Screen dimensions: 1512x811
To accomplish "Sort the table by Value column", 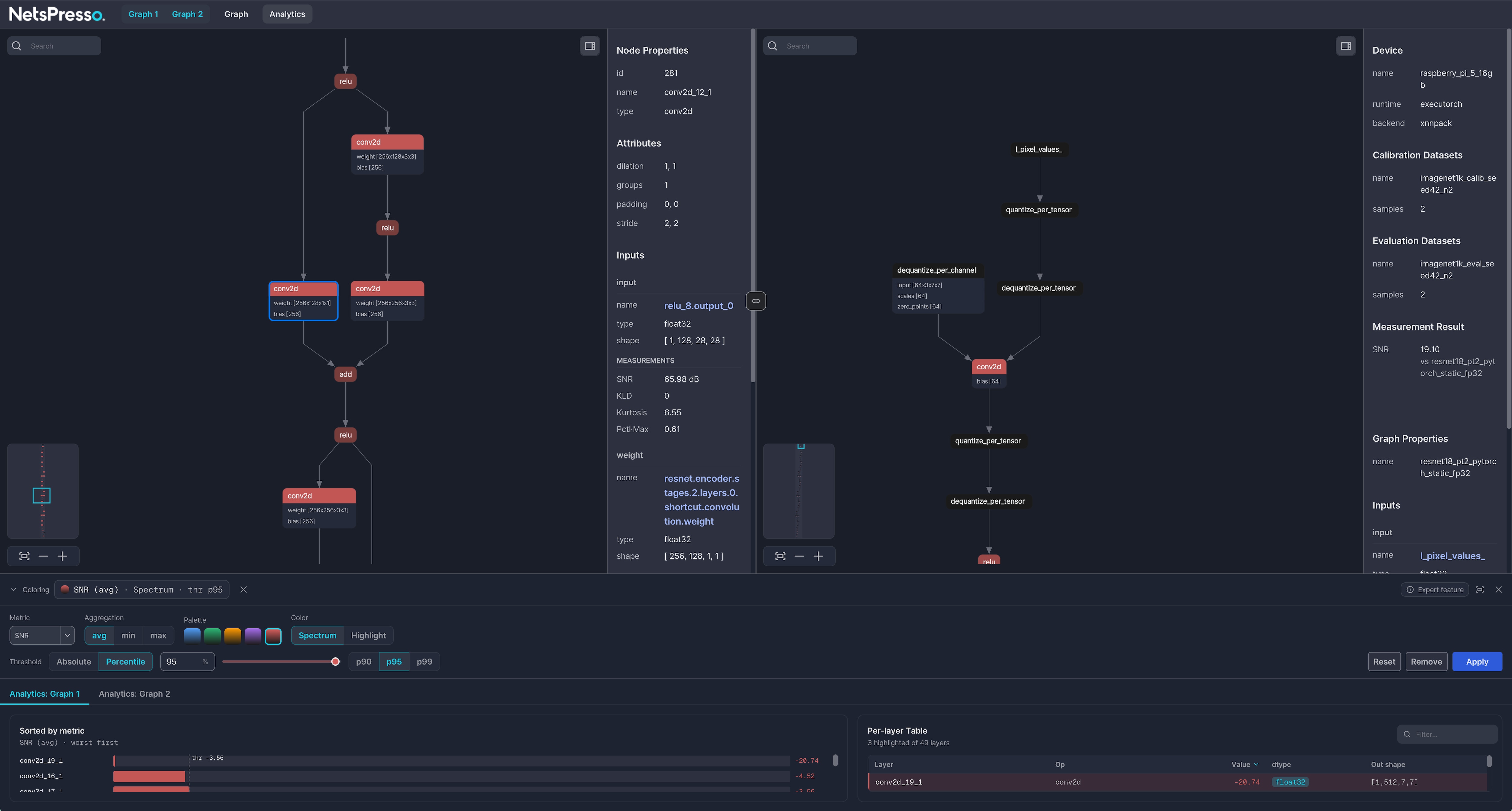I will [x=1244, y=765].
